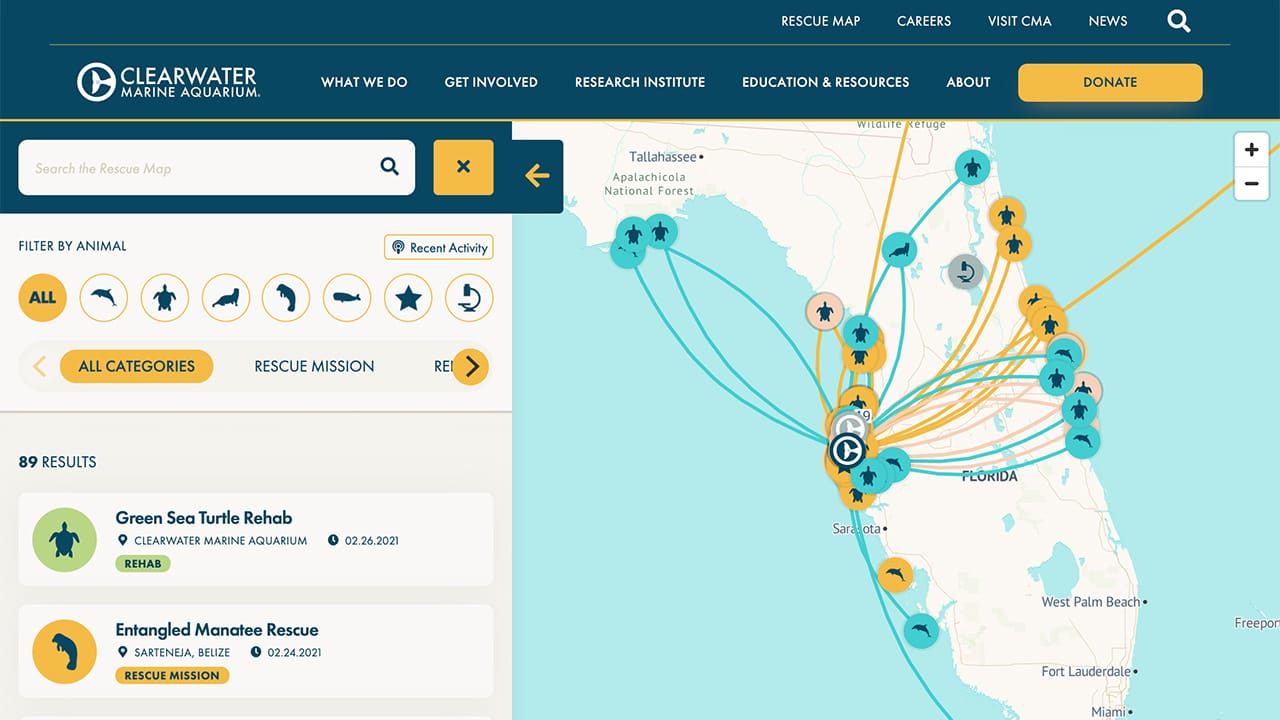Select the manatee animal filter
The width and height of the screenshot is (1280, 720).
point(286,298)
